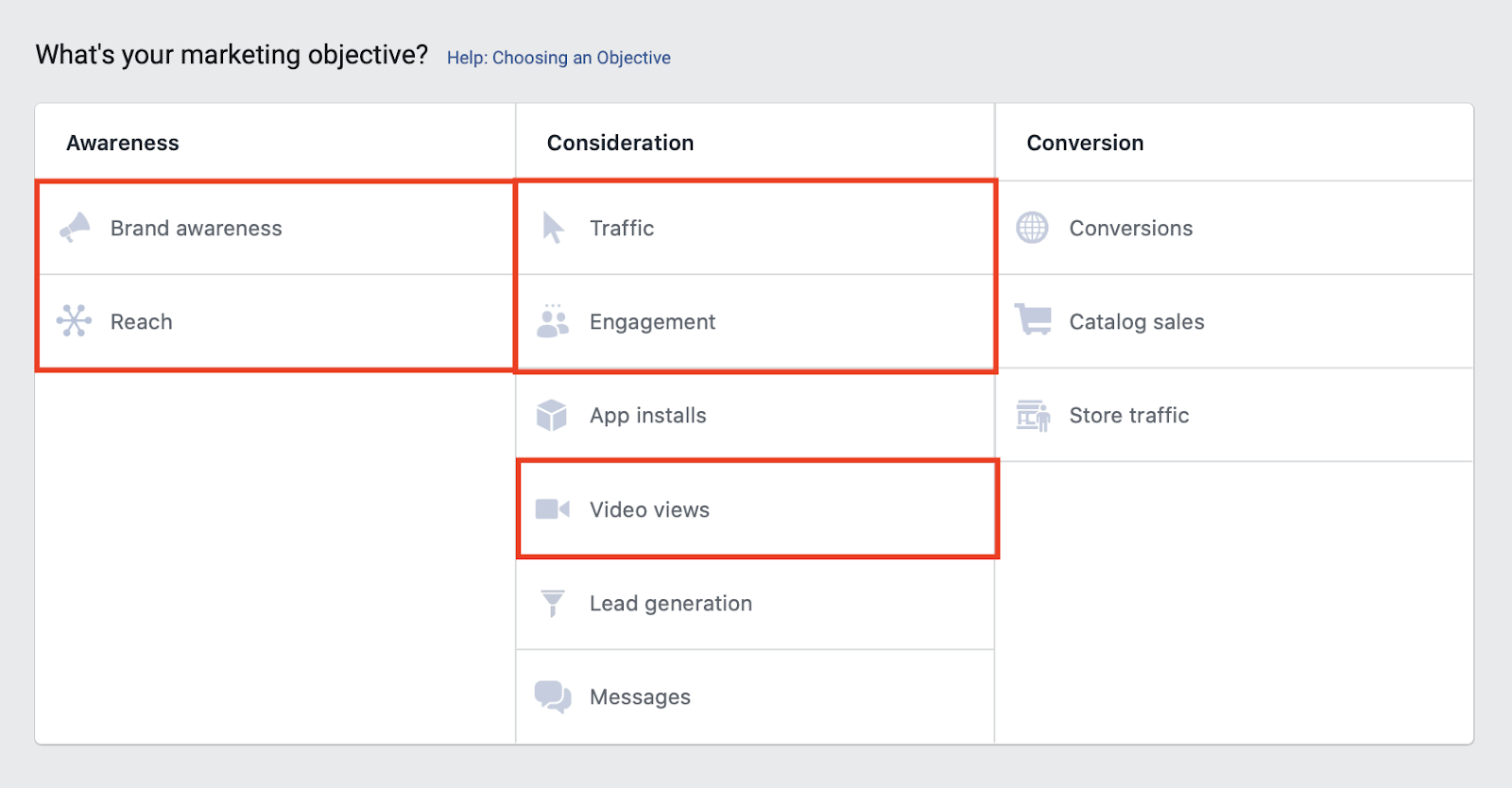Click the Lead generation funnel icon
Viewport: 1512px width, 788px height.
(x=553, y=603)
